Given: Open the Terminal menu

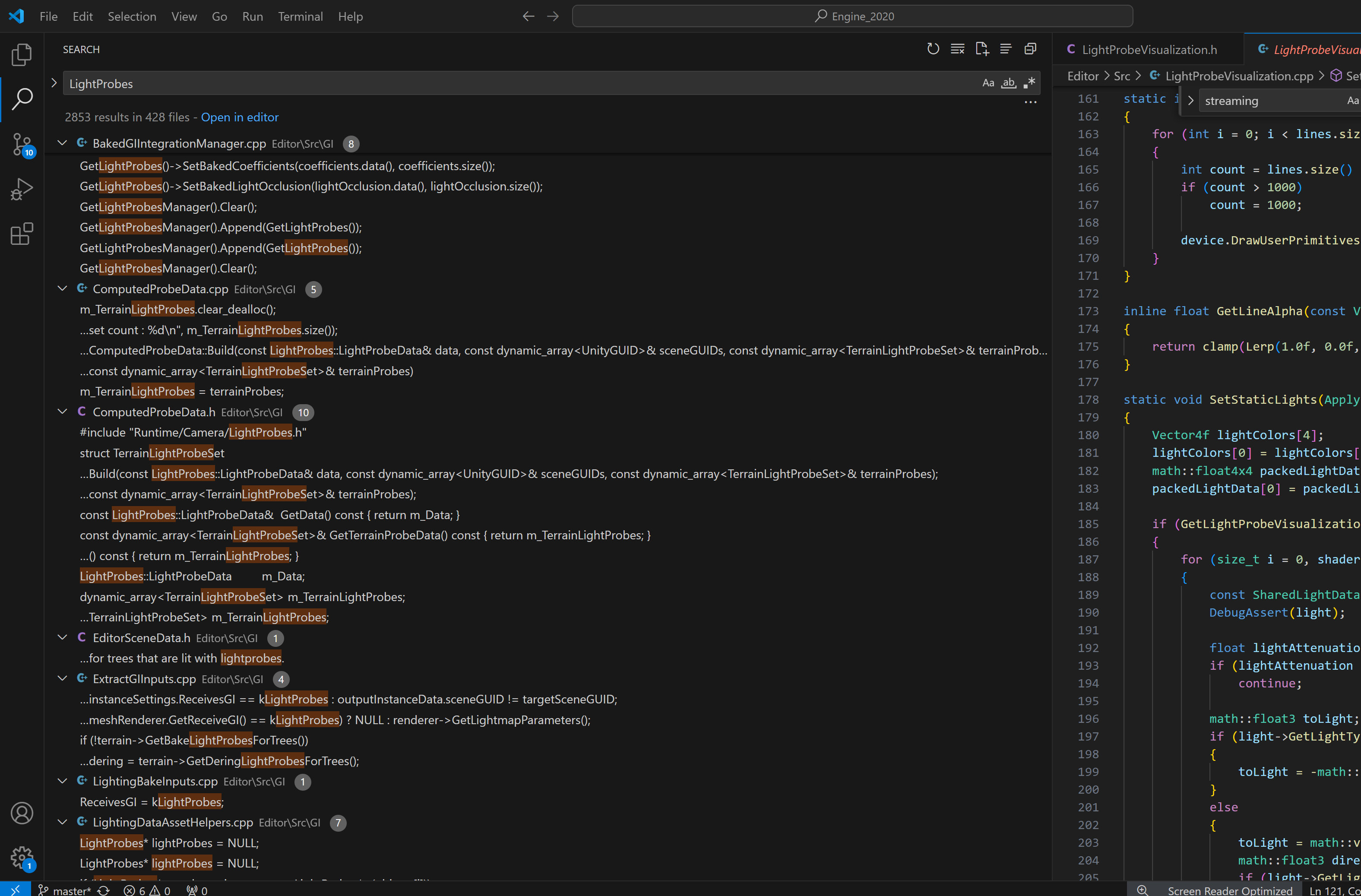Looking at the screenshot, I should pos(300,16).
